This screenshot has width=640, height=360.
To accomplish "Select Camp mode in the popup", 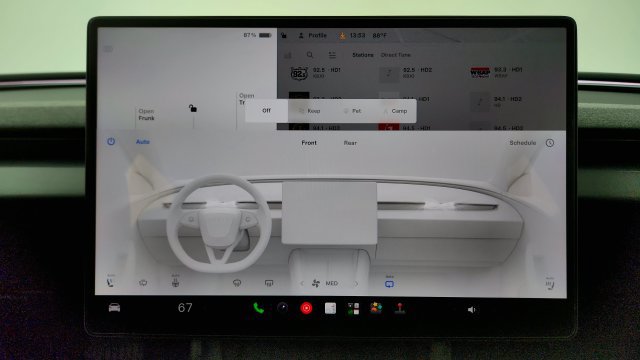I will click(395, 111).
